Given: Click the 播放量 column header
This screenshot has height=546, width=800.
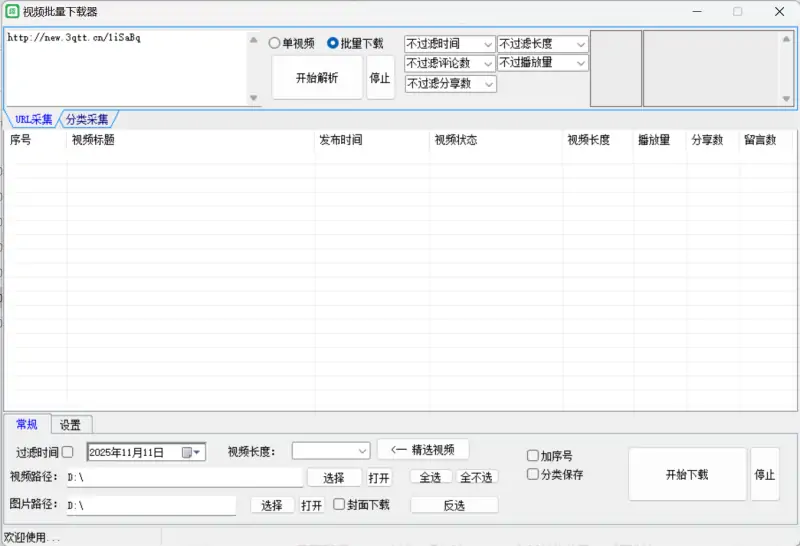Looking at the screenshot, I should pos(660,140).
